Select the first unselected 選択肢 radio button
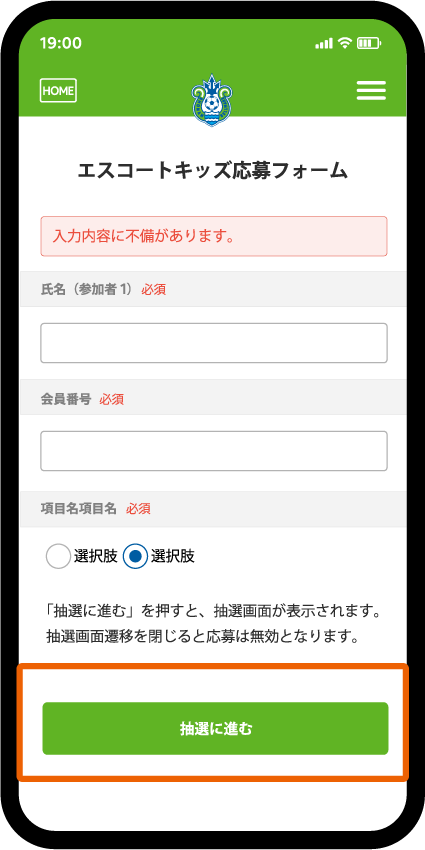This screenshot has height=850, width=425. tap(59, 556)
